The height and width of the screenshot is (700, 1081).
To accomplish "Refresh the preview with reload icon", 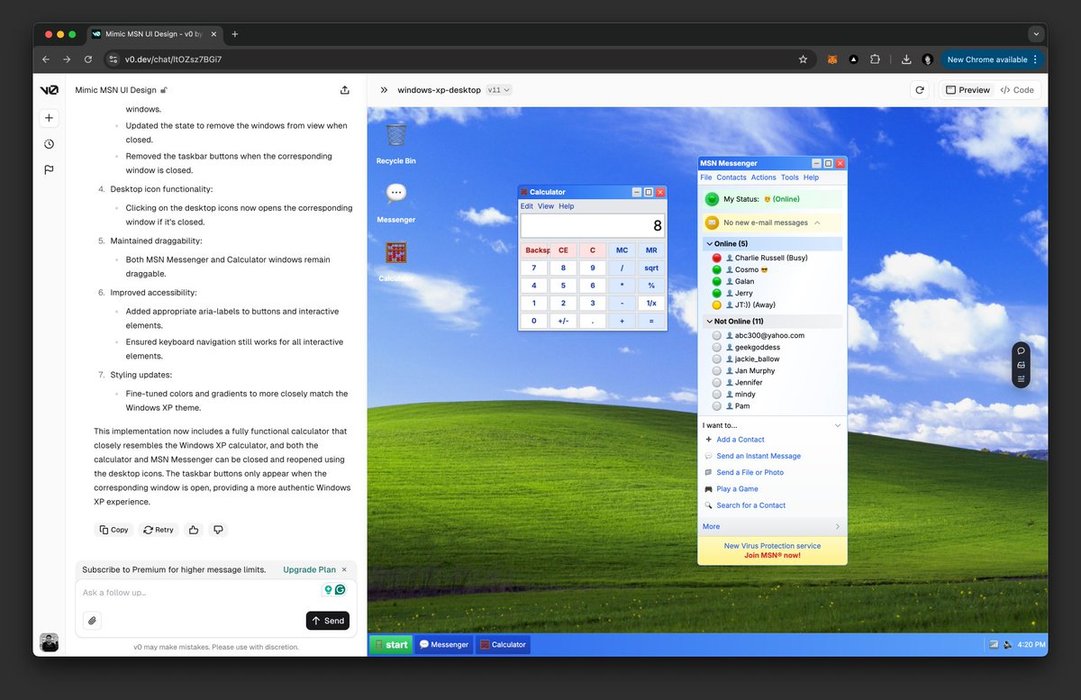I will point(919,90).
